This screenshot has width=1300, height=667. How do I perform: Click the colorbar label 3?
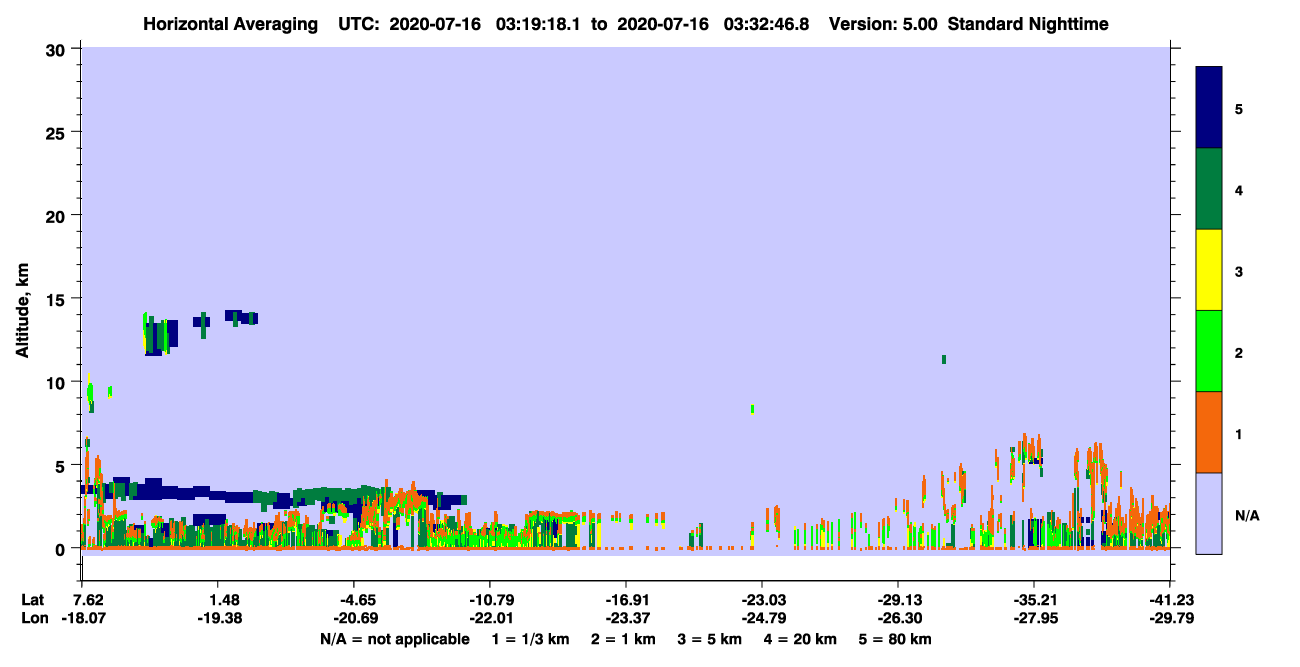pyautogui.click(x=1239, y=271)
